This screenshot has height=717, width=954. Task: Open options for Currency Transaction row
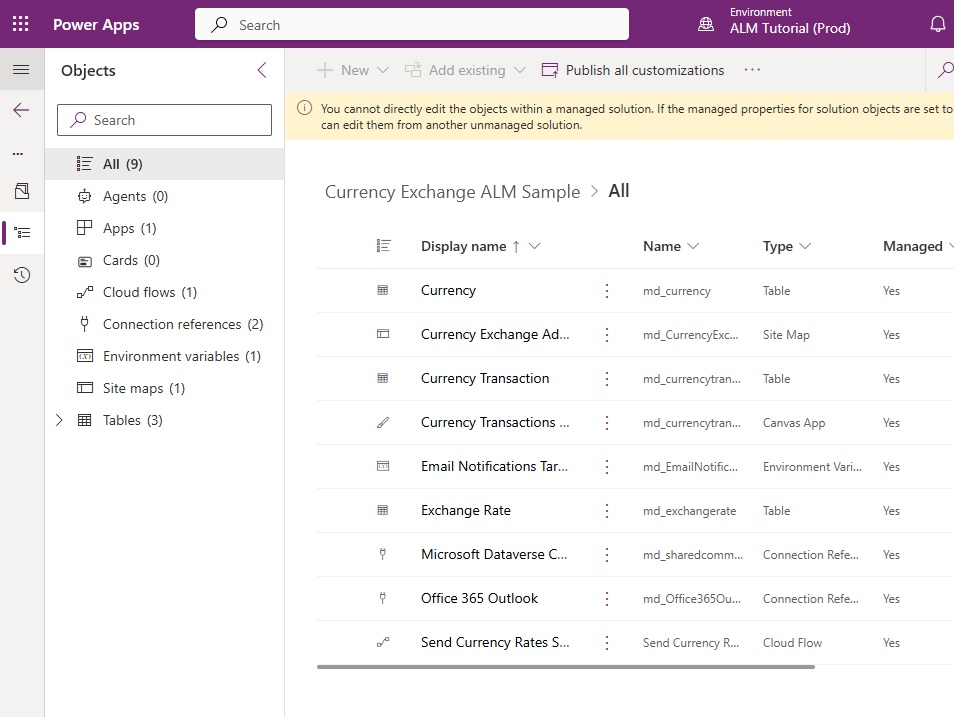[x=607, y=379]
